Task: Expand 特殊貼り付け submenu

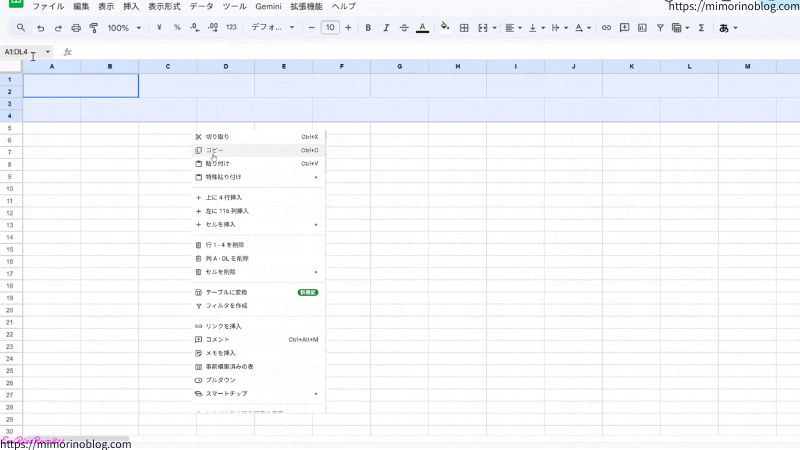Action: (x=258, y=177)
